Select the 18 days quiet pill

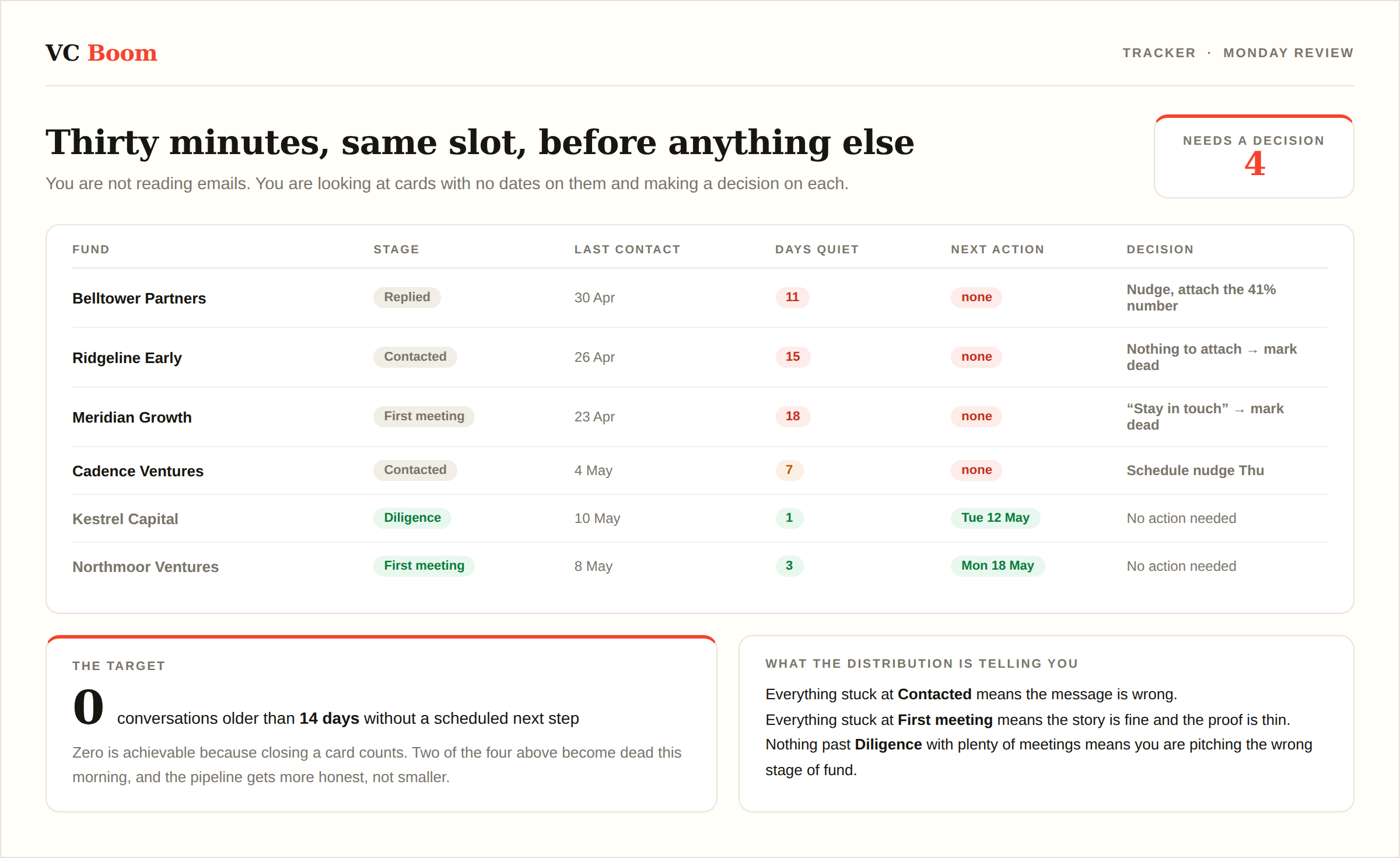click(793, 416)
